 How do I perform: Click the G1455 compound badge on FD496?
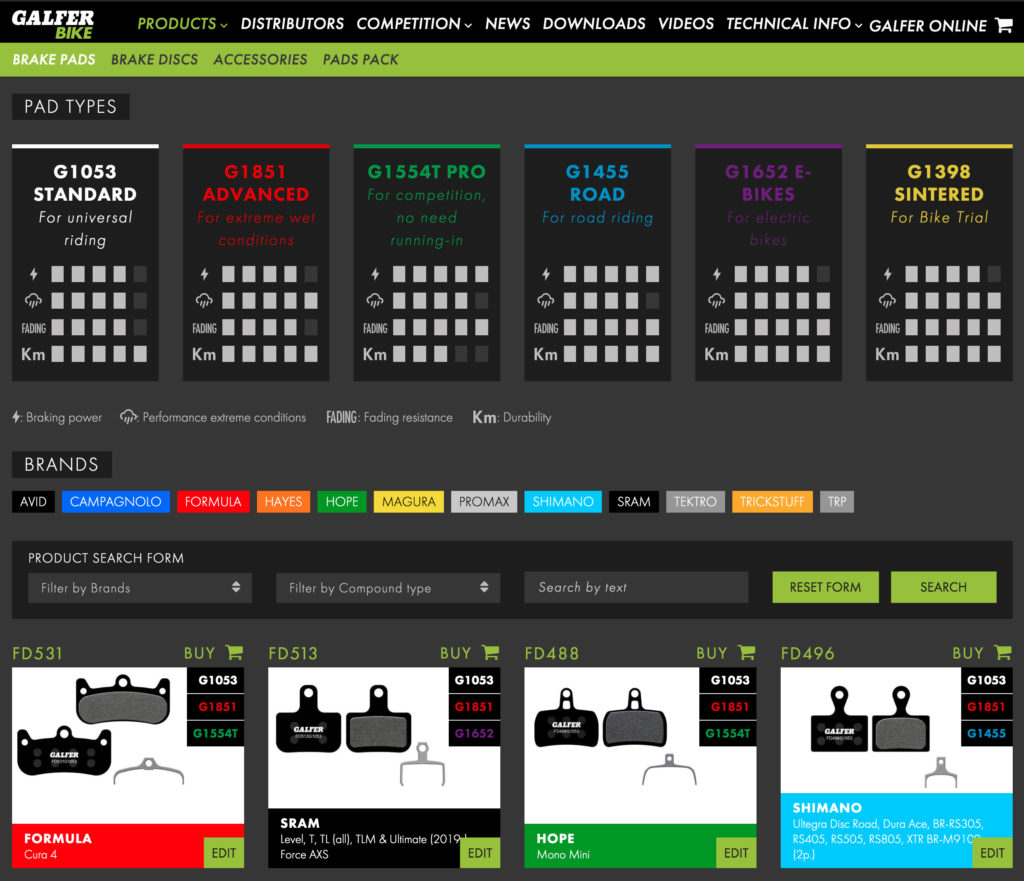[986, 733]
